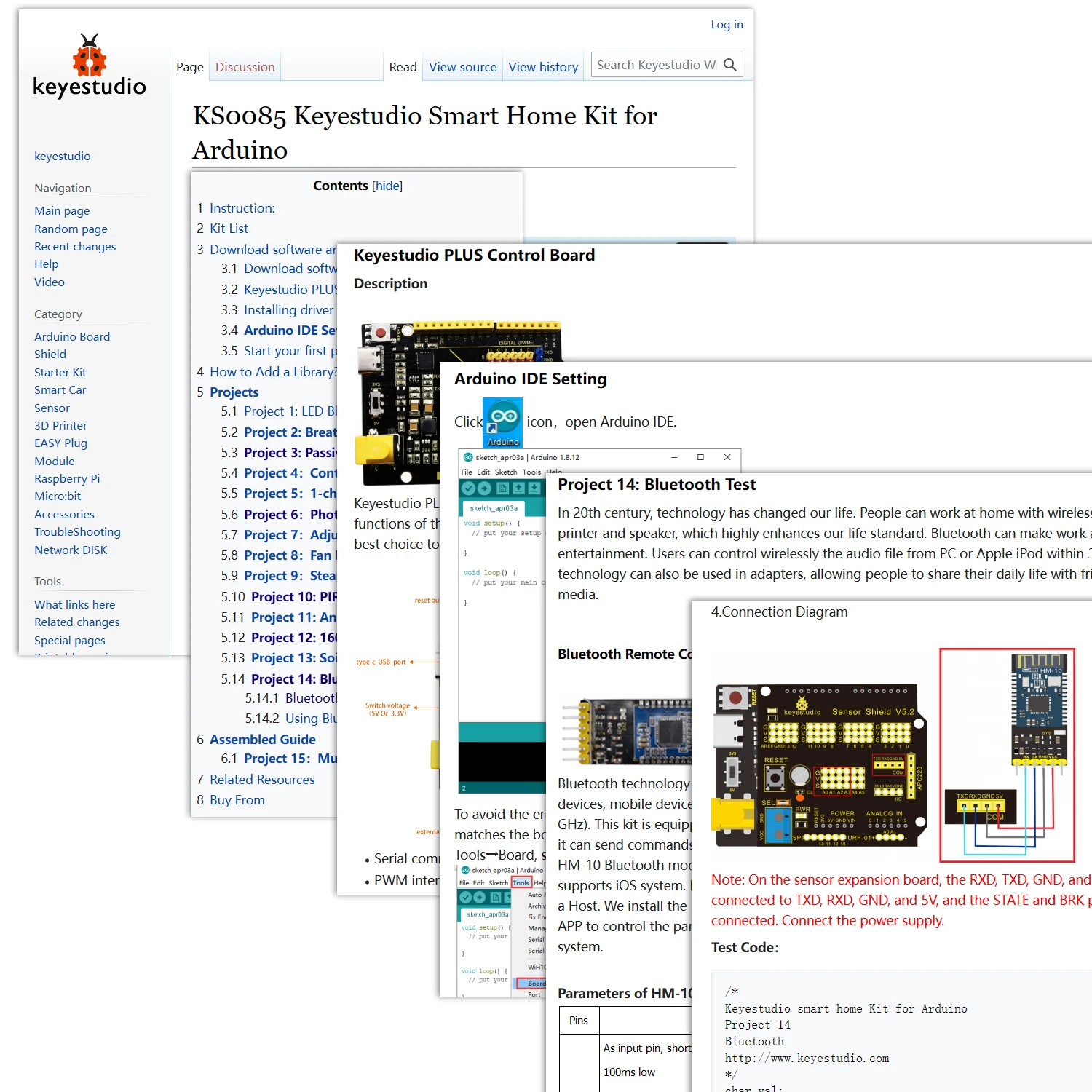This screenshot has width=1092, height=1092.
Task: Go to Main page
Action: click(x=62, y=210)
